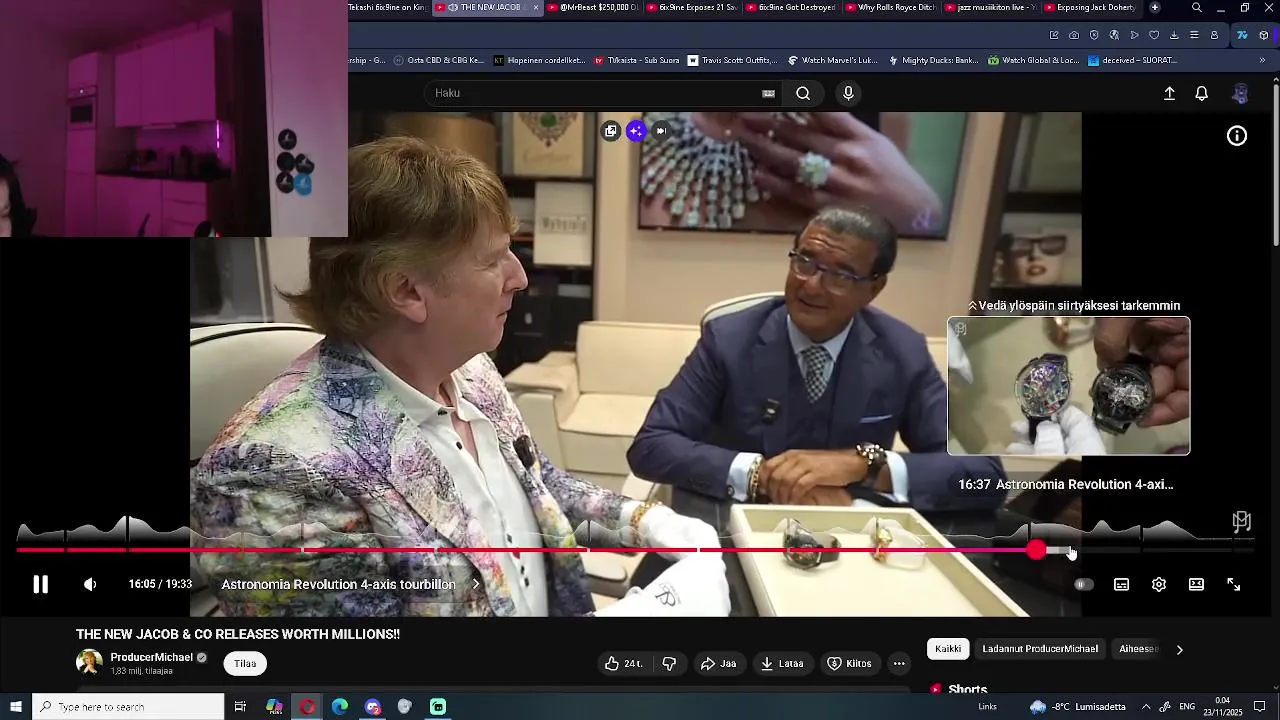The width and height of the screenshot is (1280, 720).
Task: Open the YouTube create upload icon
Action: pyautogui.click(x=1169, y=94)
